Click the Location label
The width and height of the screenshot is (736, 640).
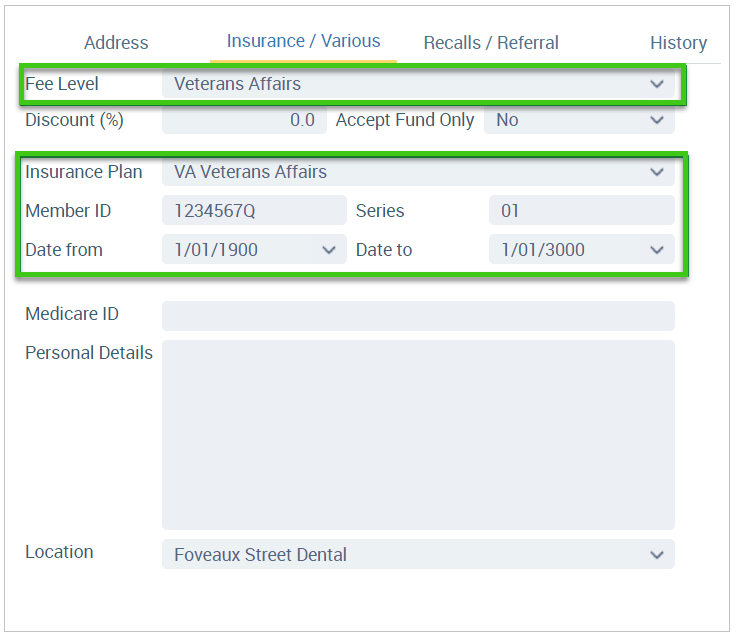59,552
